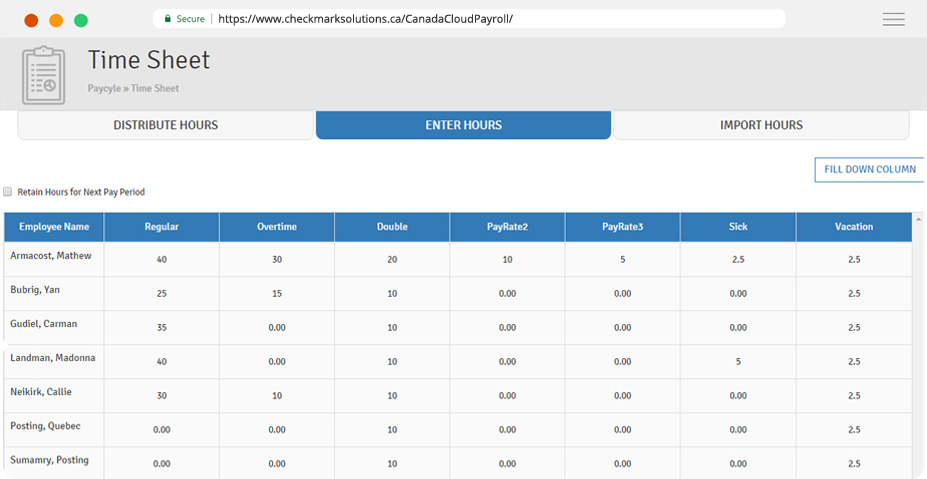927x479 pixels.
Task: Click the PayRate2 column header
Action: click(507, 227)
